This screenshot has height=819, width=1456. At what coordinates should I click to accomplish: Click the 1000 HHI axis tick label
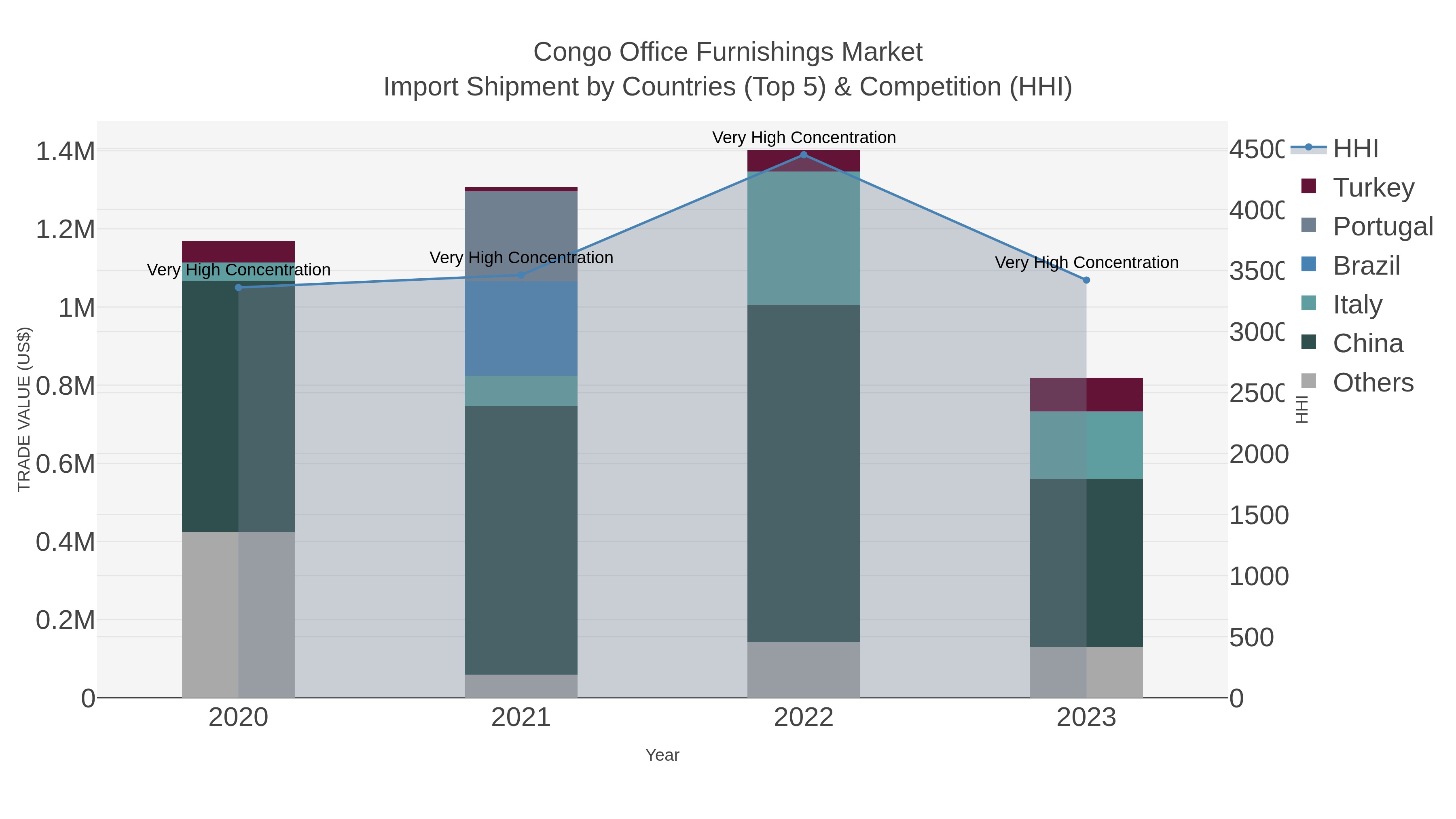coord(1259,576)
